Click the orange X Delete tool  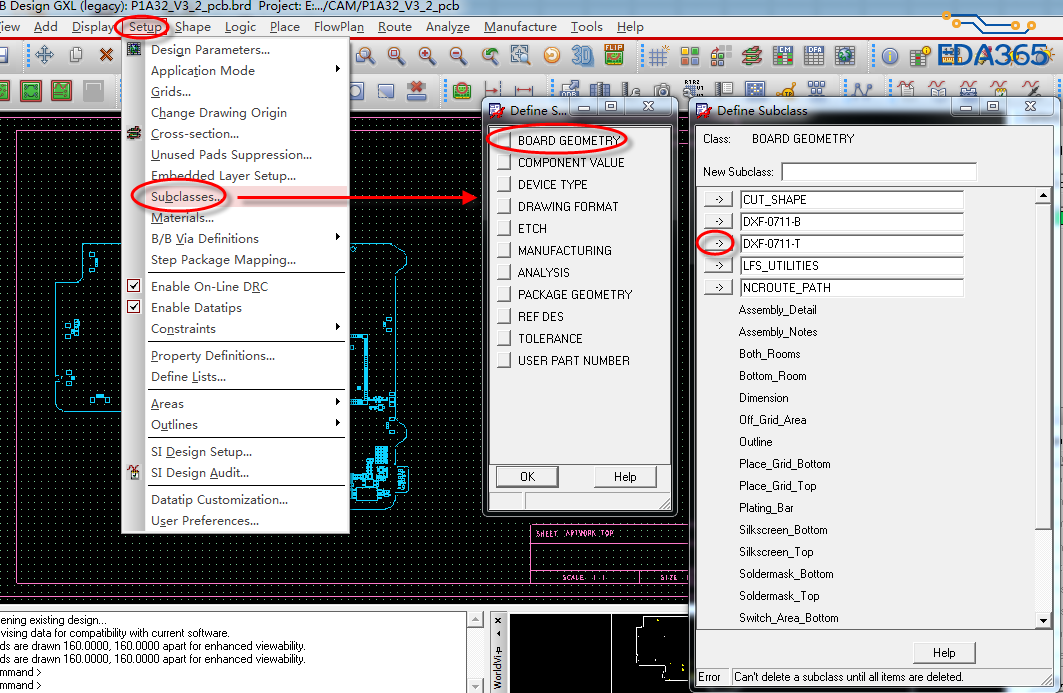[x=106, y=54]
